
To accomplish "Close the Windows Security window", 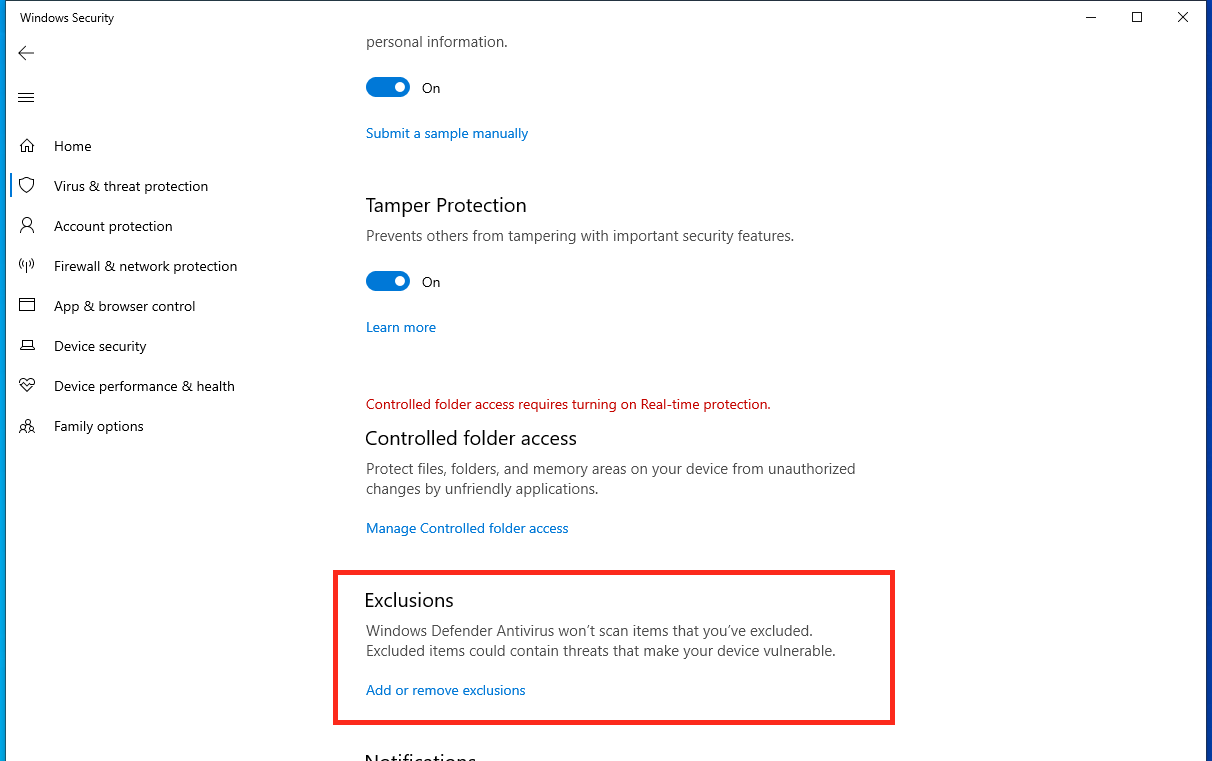I will click(x=1183, y=17).
